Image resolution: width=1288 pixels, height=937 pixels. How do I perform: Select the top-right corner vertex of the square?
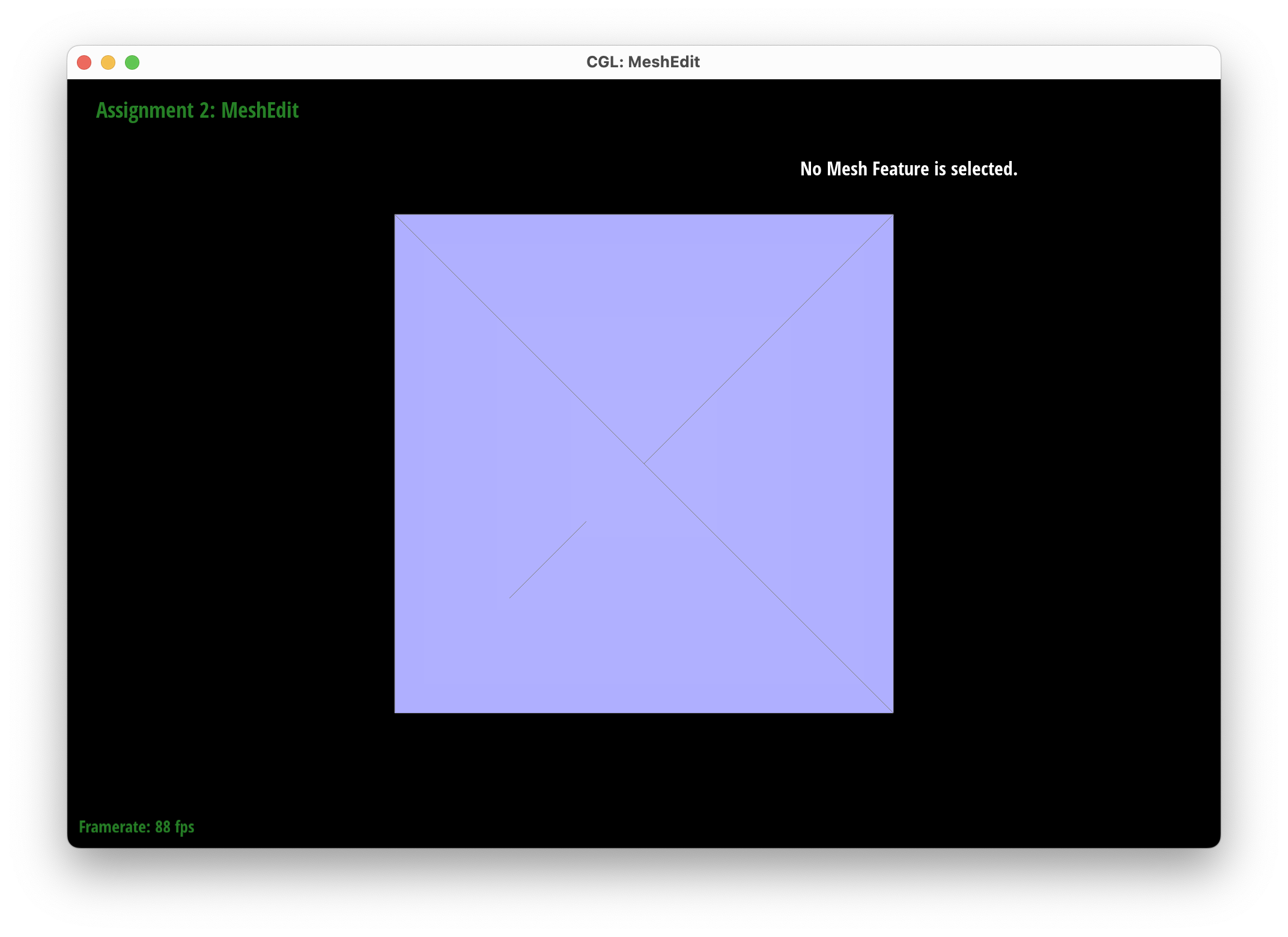coord(892,216)
